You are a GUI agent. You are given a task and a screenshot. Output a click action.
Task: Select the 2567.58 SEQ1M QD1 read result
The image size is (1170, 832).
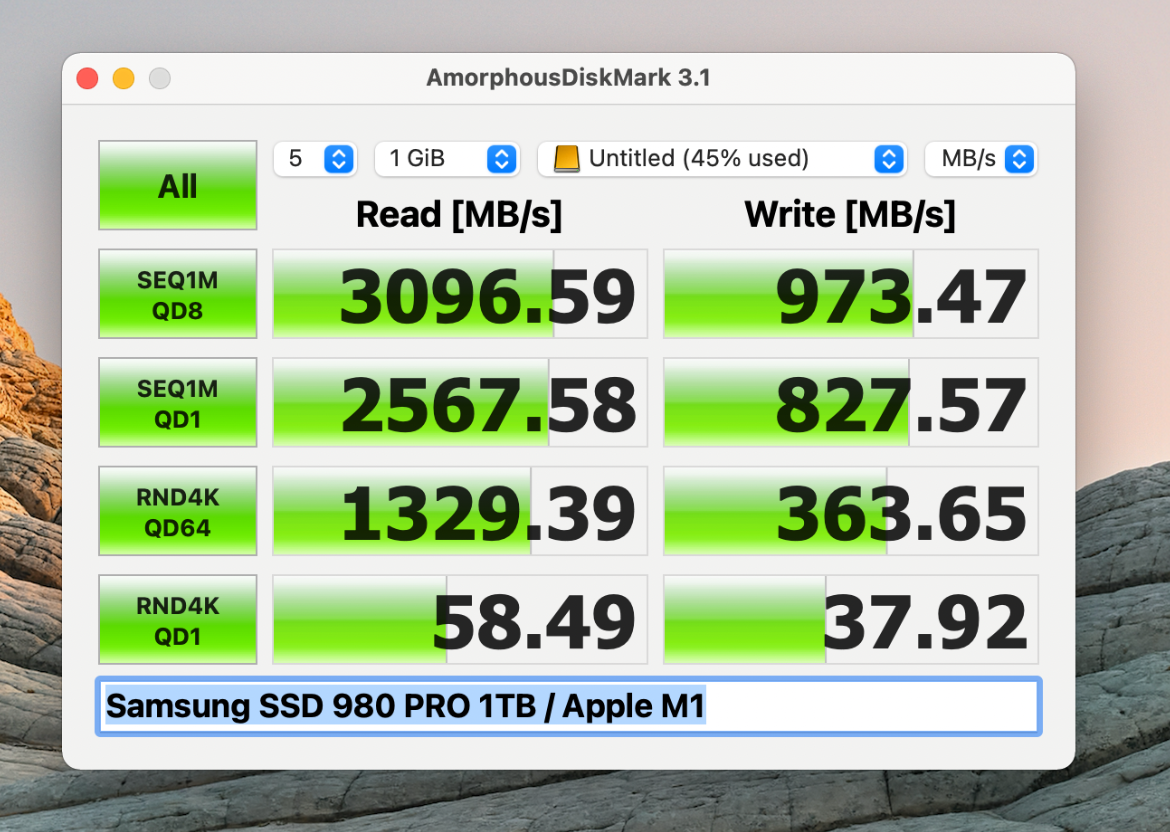(460, 403)
